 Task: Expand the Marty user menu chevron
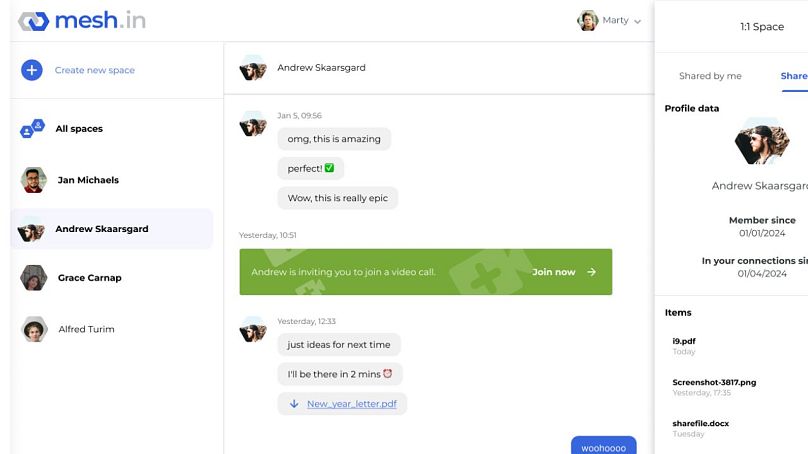click(x=638, y=21)
